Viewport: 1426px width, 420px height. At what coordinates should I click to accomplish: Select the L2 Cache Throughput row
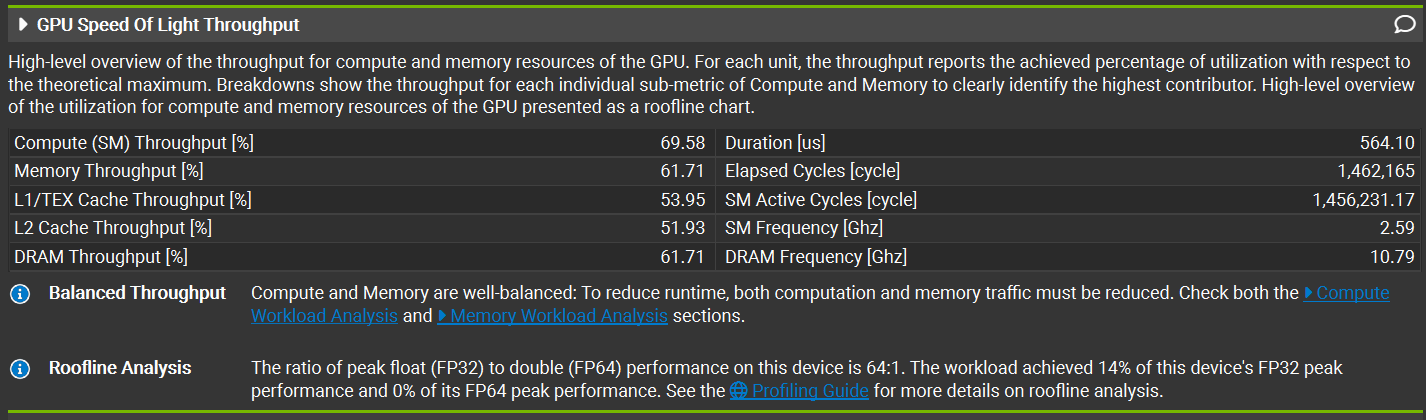click(361, 228)
